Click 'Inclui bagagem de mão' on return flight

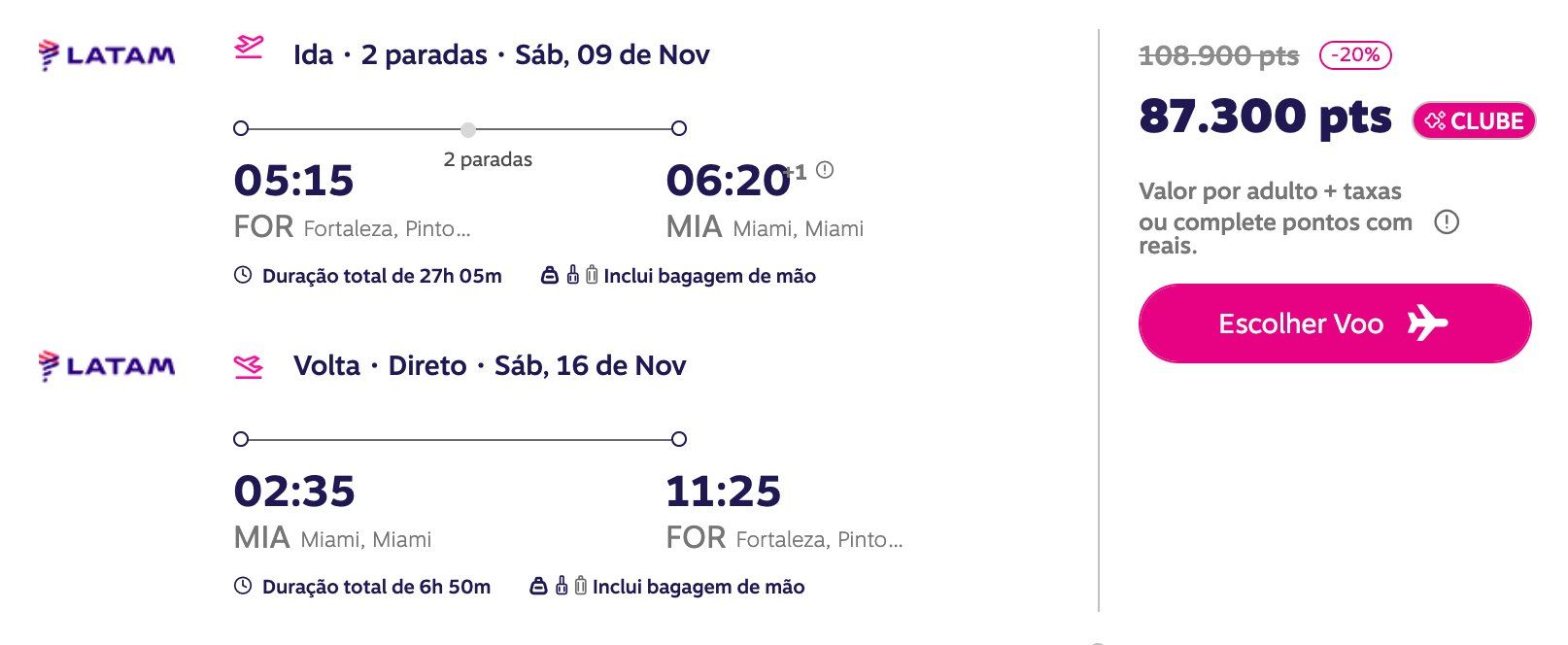[x=699, y=587]
